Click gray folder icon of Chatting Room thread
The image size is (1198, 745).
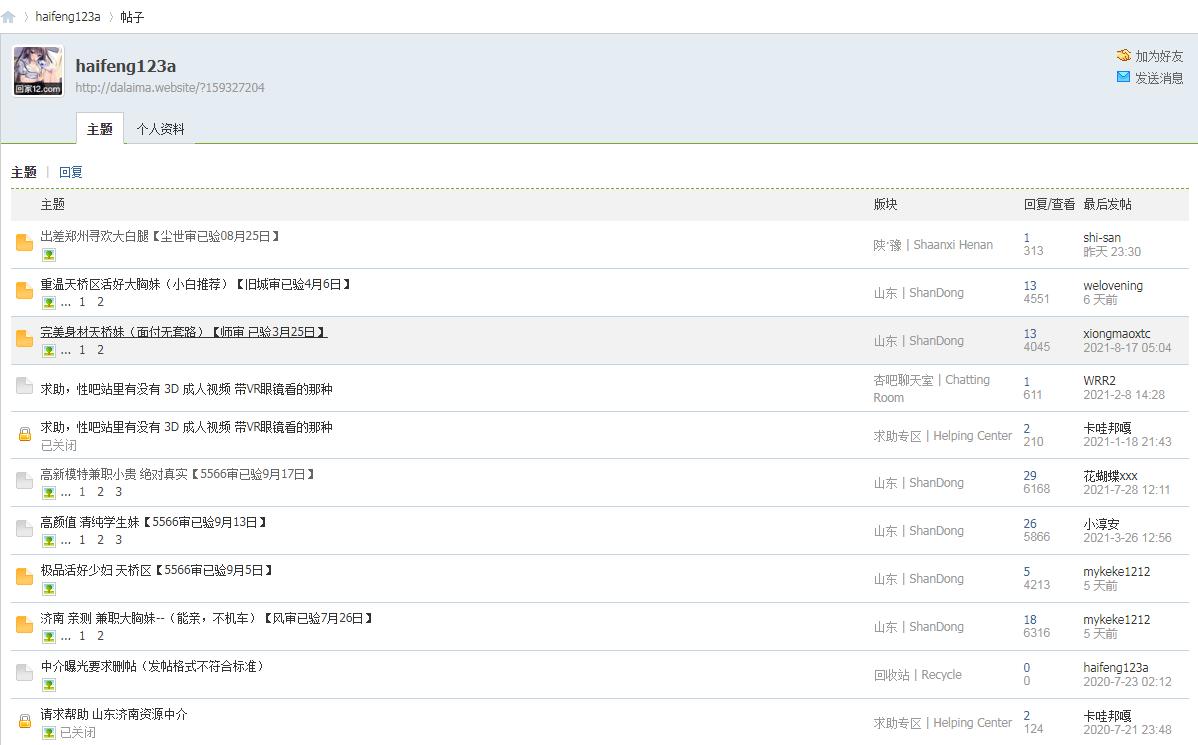pyautogui.click(x=25, y=386)
